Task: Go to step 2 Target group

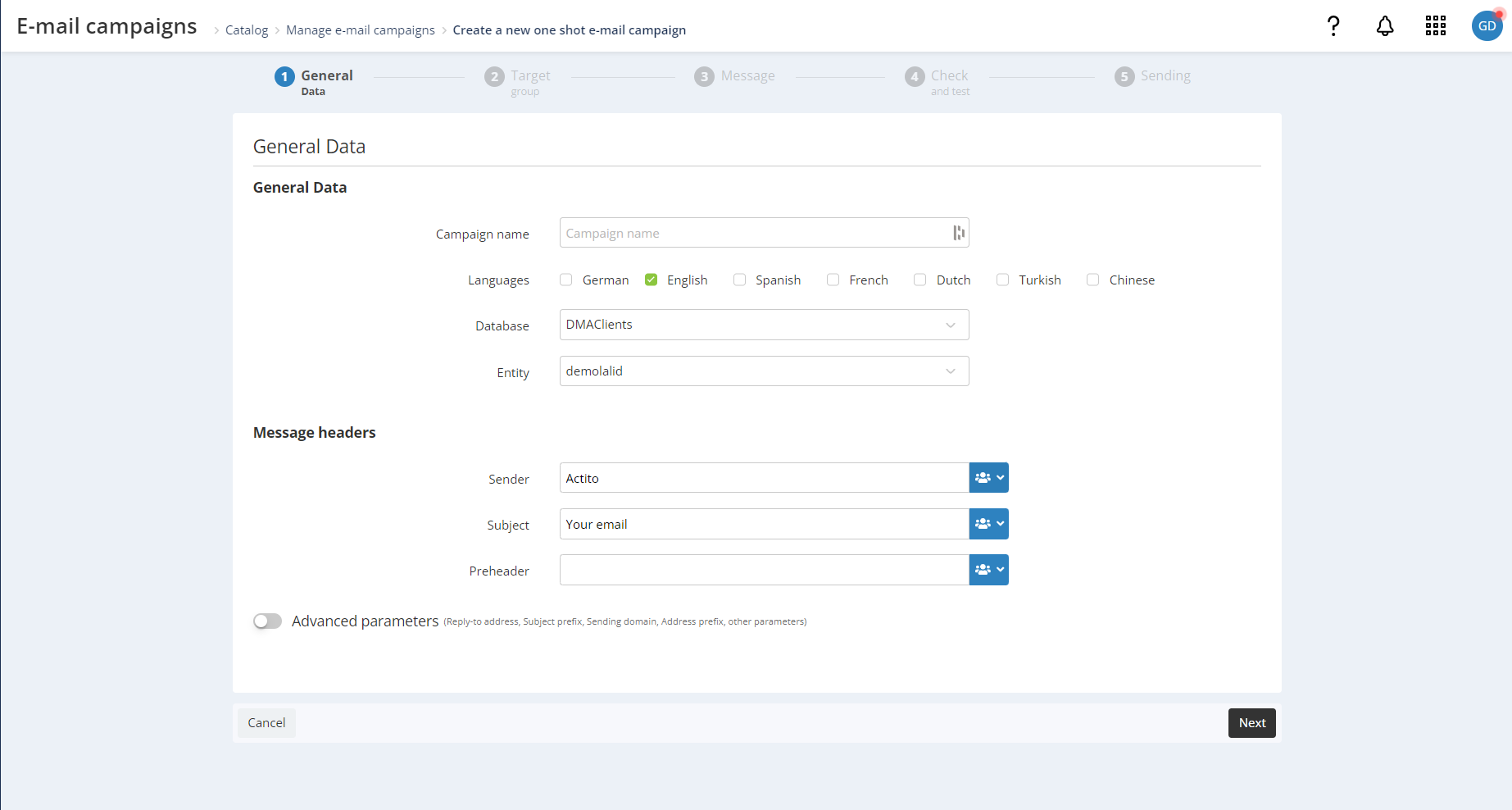Action: click(x=517, y=81)
